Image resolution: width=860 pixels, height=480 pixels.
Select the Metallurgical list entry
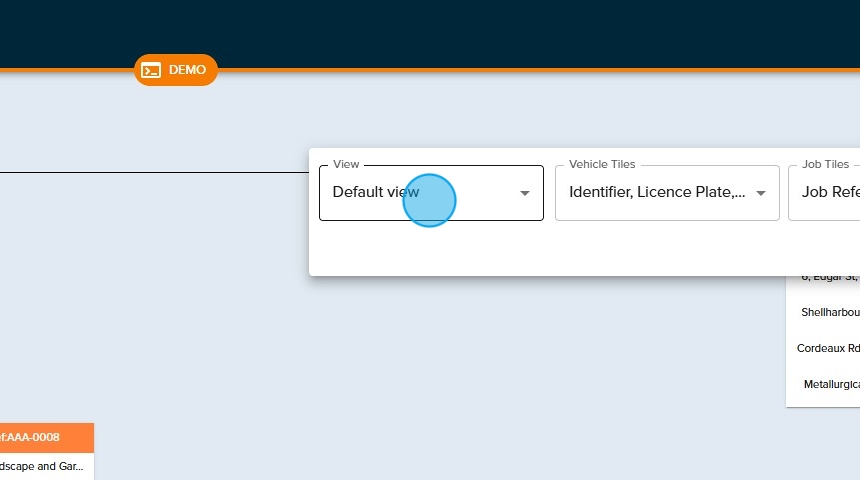pyautogui.click(x=831, y=384)
